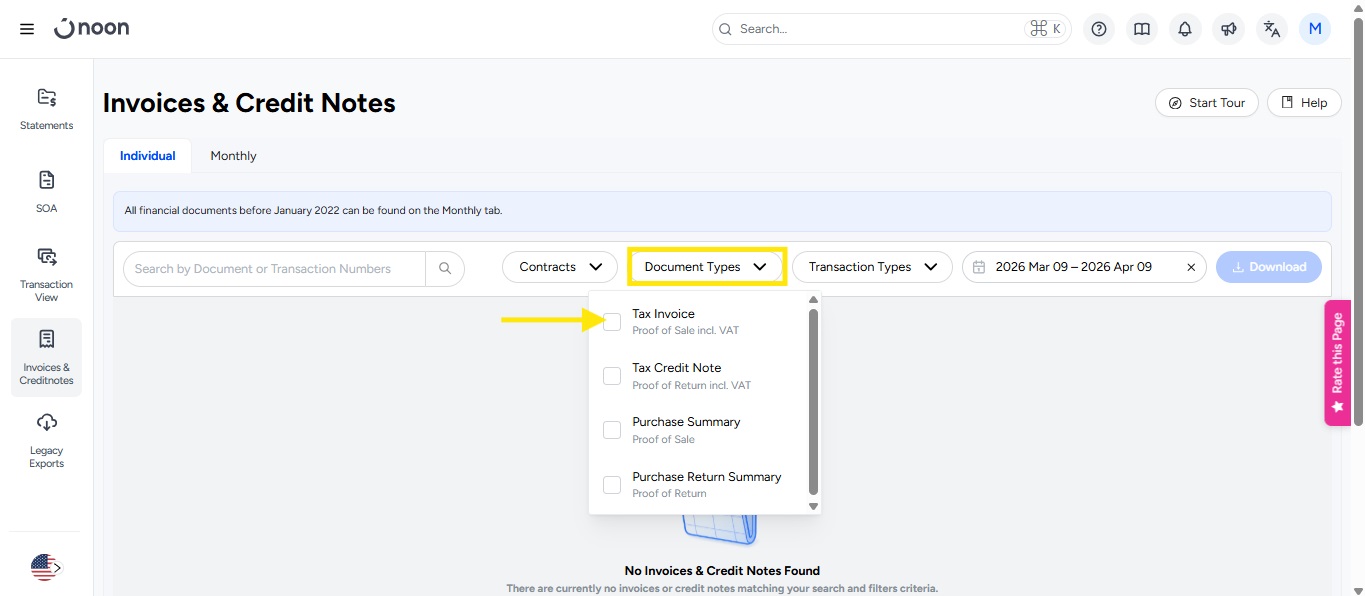Viewport: 1365px width, 596px height.
Task: Open the book guide icon
Action: point(1141,29)
